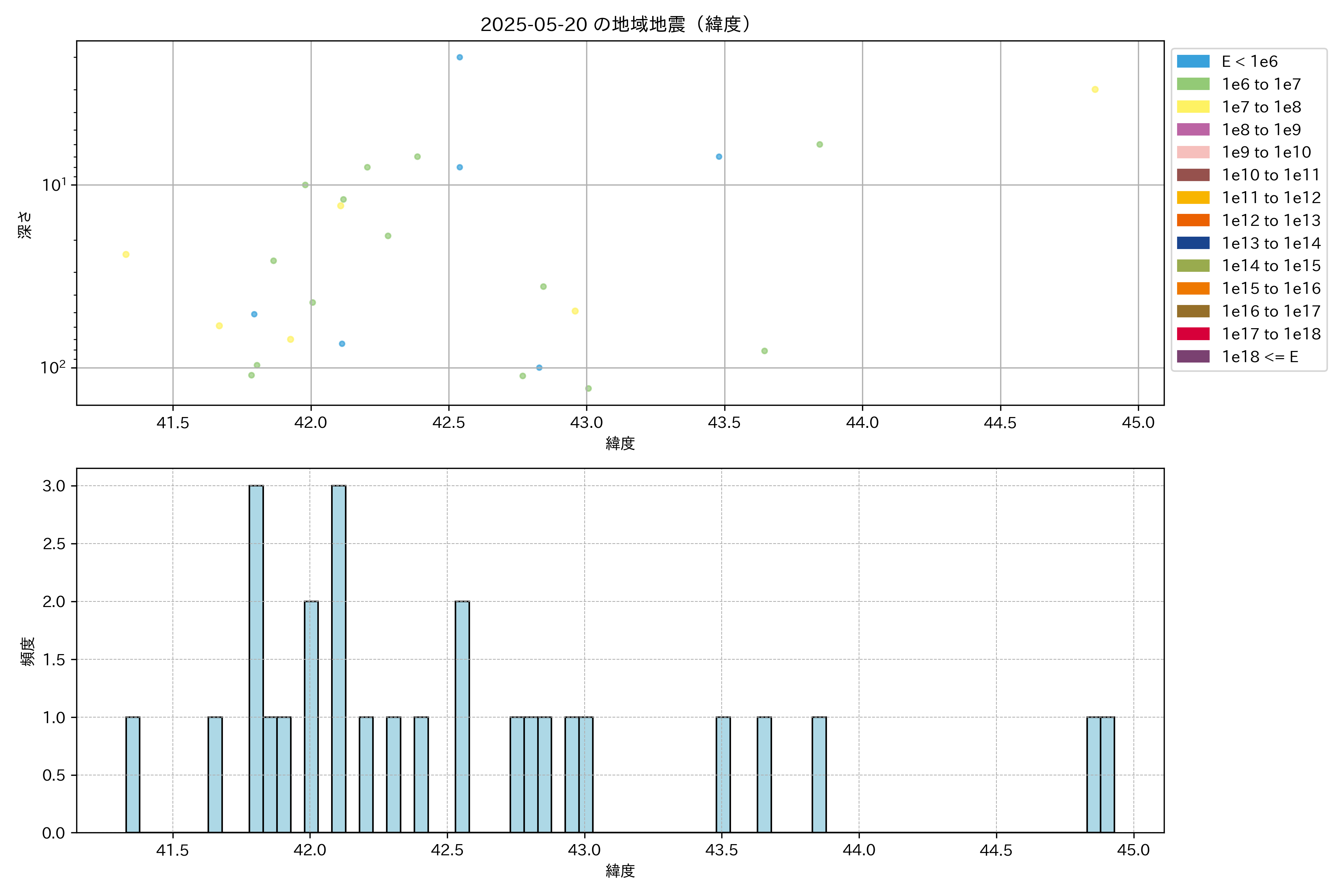1344x896 pixels.
Task: Click the green point near latitude 43.85
Action: coord(819,144)
